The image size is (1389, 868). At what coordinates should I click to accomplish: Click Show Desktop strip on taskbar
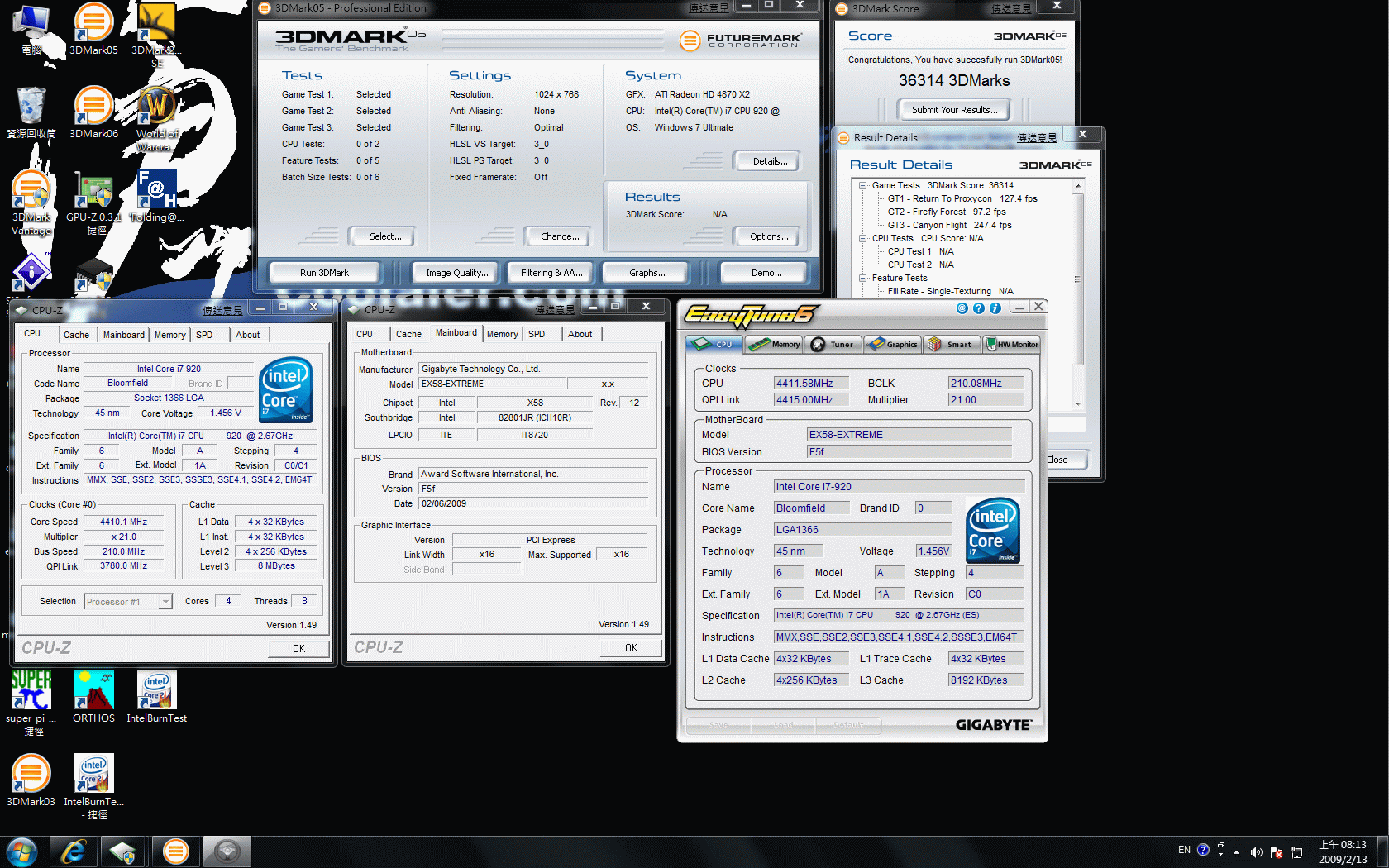coord(1382,851)
